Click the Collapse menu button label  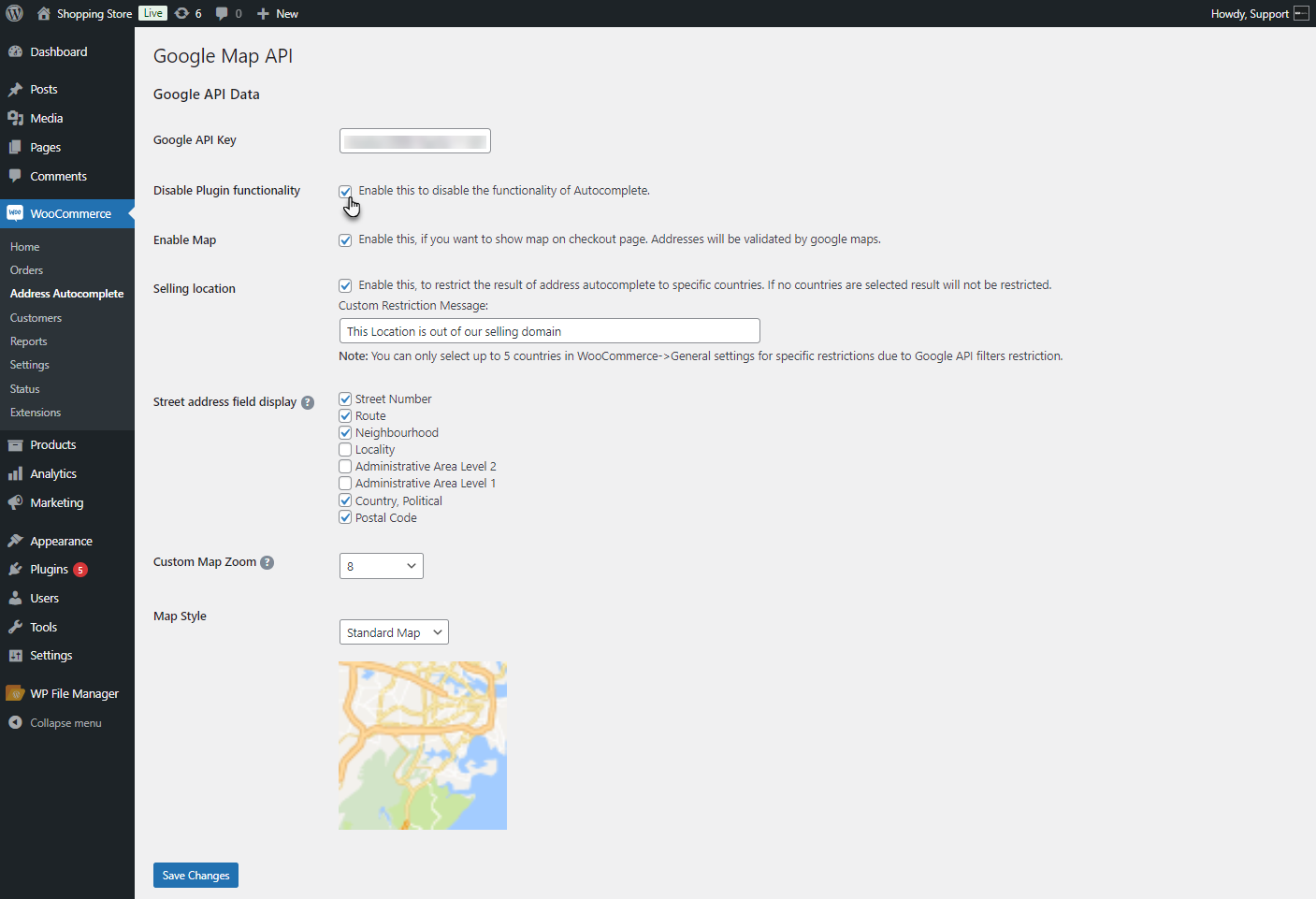(65, 723)
